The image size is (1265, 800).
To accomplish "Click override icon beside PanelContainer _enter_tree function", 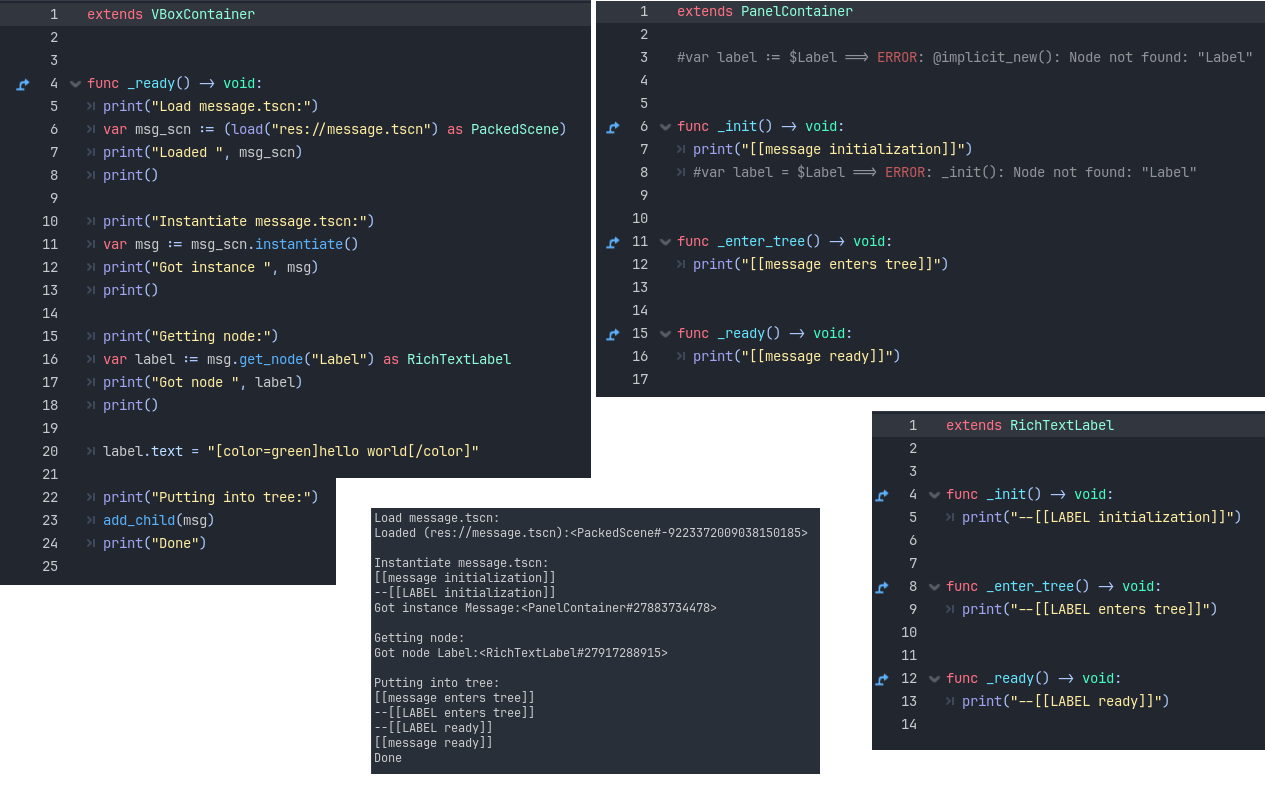I will pyautogui.click(x=613, y=242).
